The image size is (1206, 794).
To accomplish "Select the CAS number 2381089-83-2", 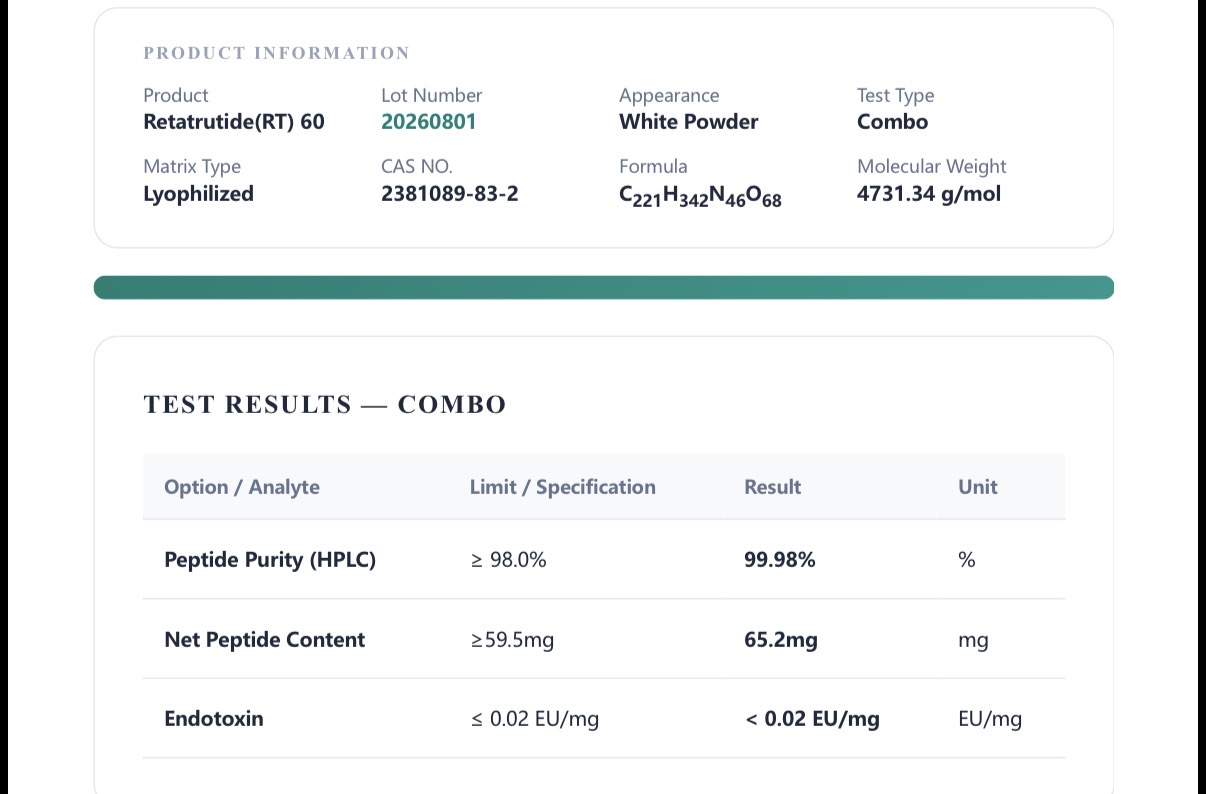I will tap(450, 194).
